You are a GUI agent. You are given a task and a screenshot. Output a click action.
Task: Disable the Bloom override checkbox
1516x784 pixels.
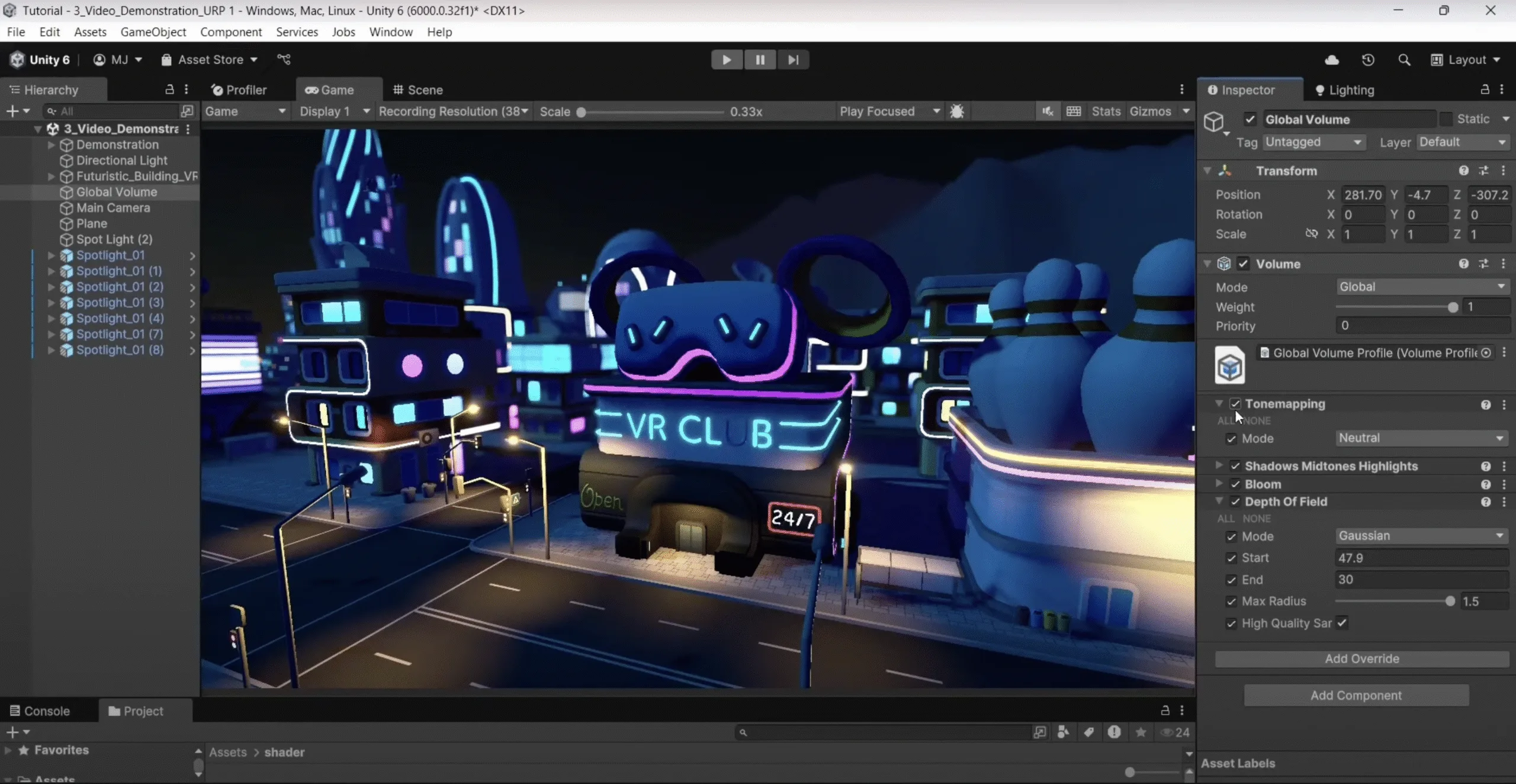pos(1235,484)
